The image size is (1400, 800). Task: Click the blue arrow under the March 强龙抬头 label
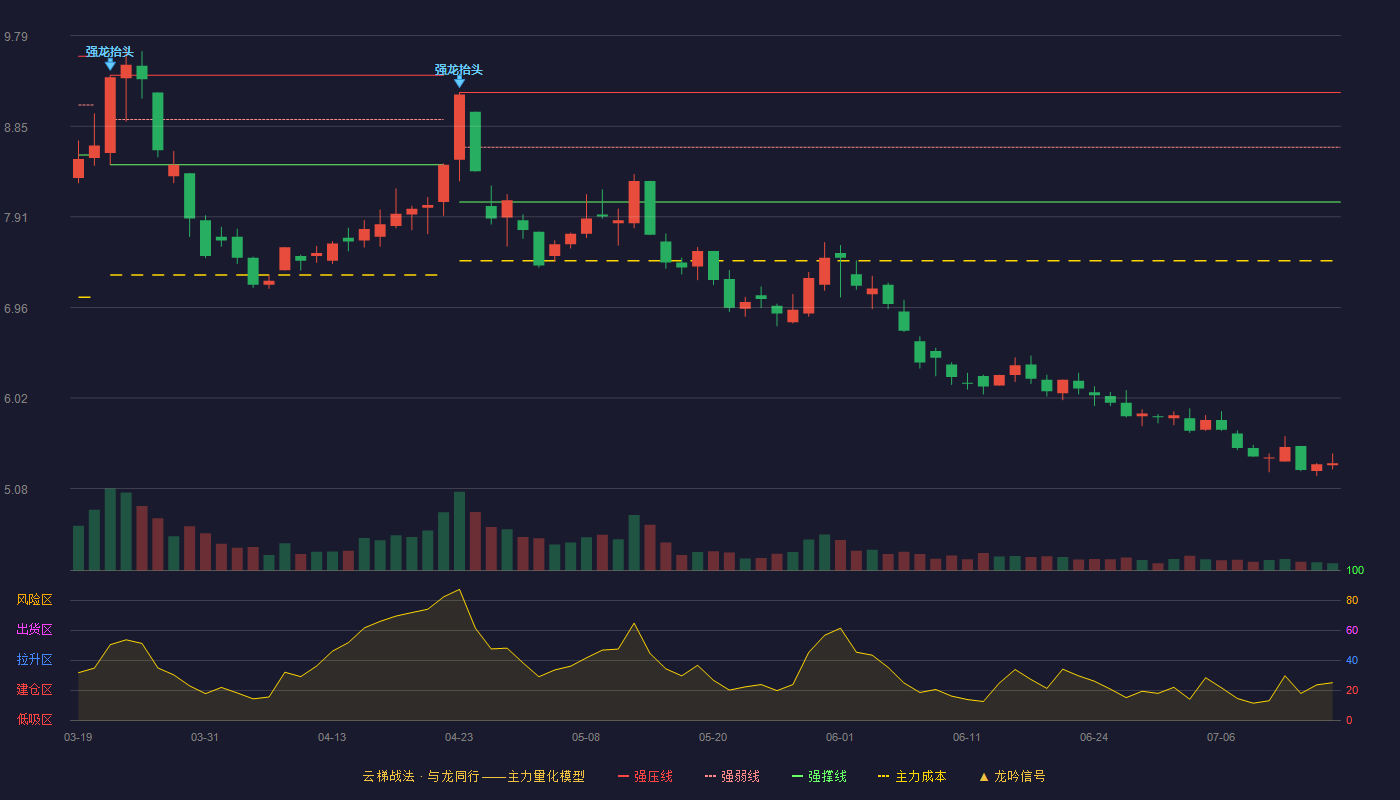[x=110, y=64]
